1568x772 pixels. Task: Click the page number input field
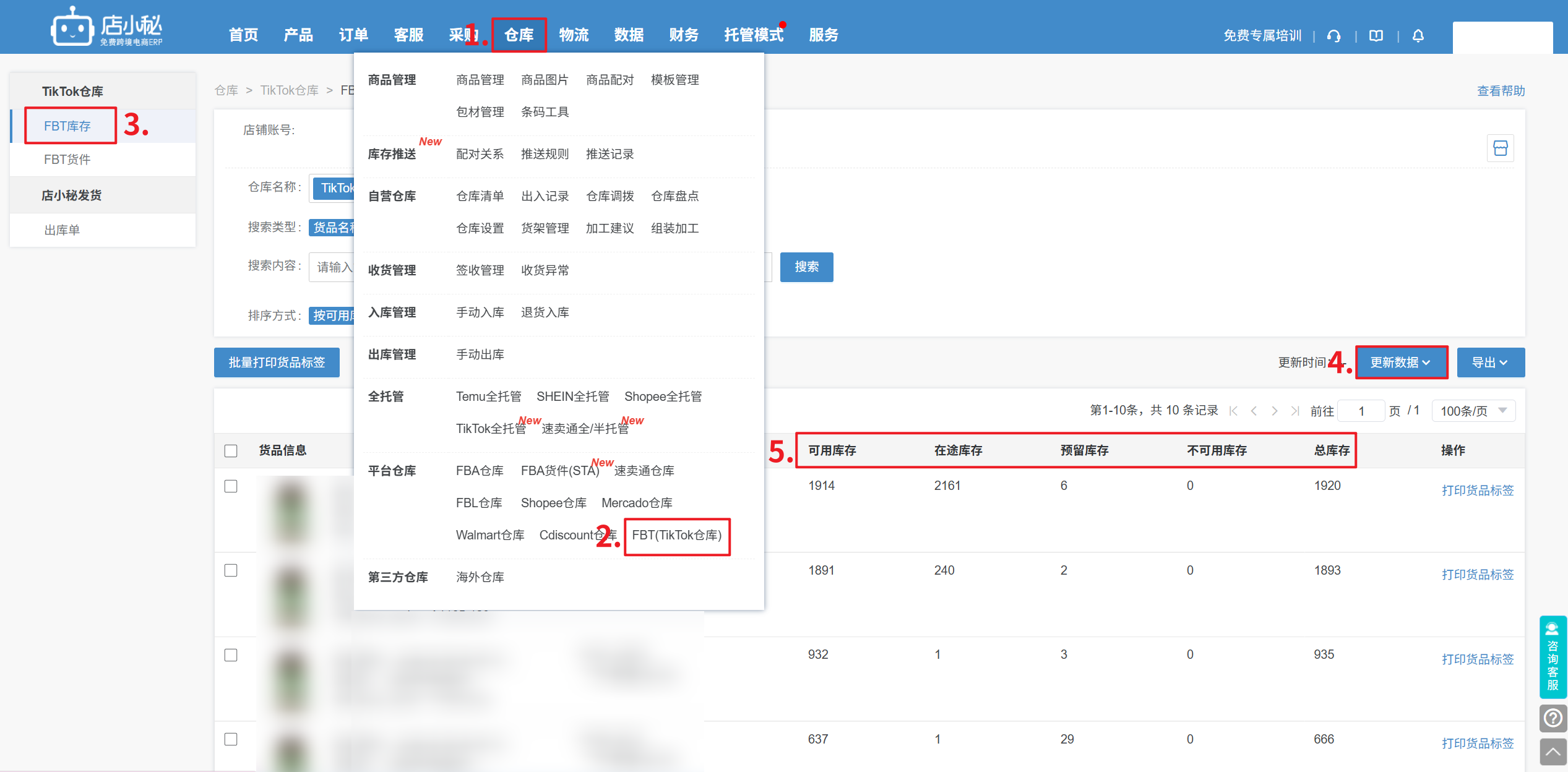click(1361, 411)
